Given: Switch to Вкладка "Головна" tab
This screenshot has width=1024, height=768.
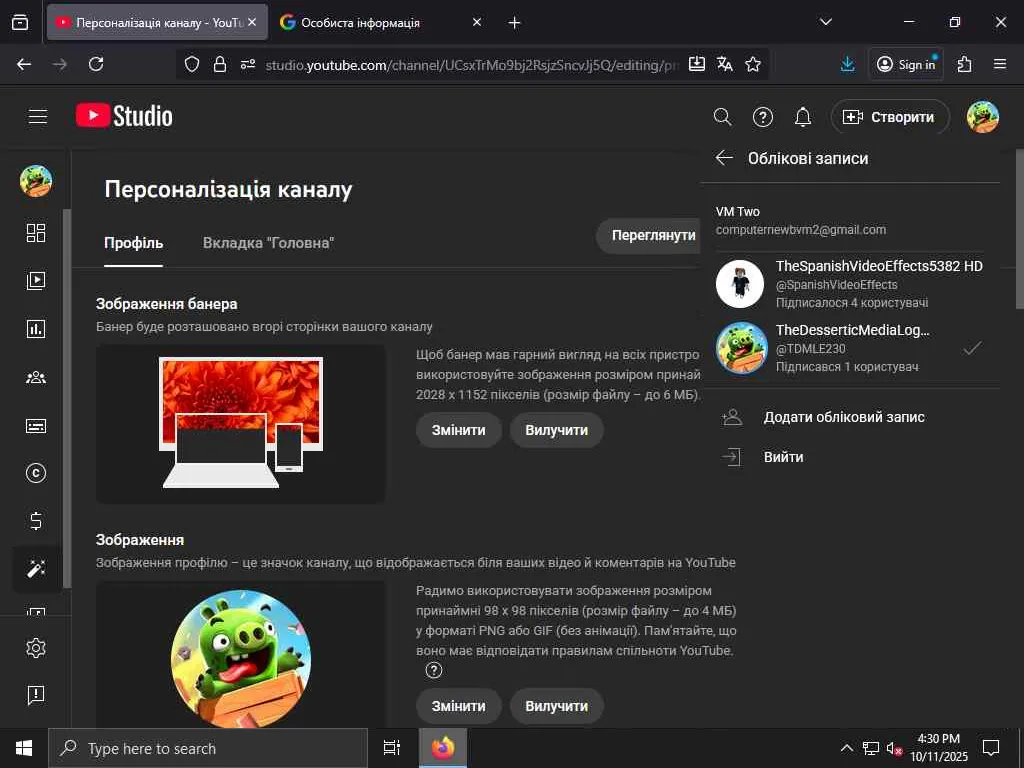Looking at the screenshot, I should pyautogui.click(x=268, y=243).
